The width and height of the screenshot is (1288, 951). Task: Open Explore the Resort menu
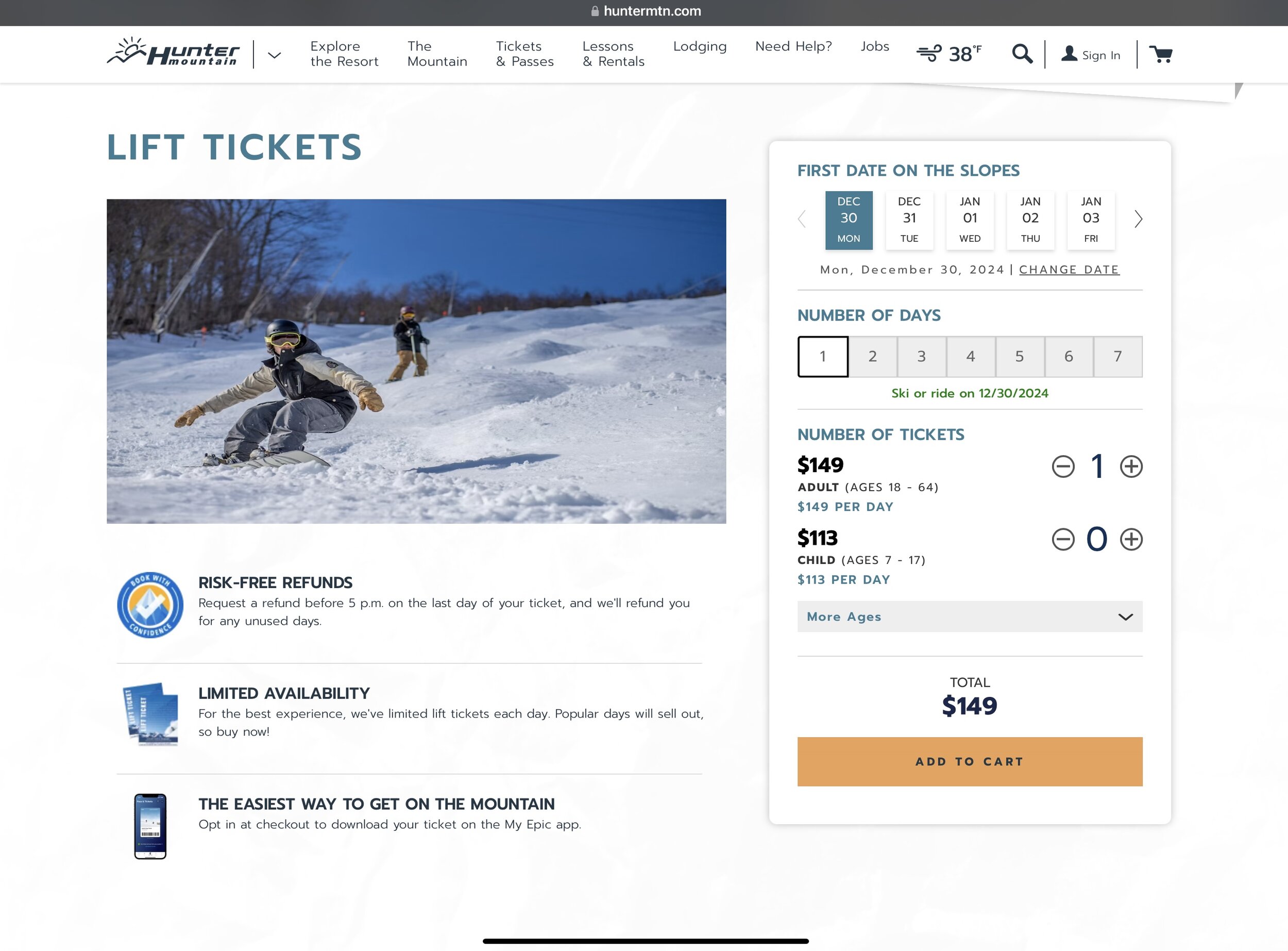point(344,54)
